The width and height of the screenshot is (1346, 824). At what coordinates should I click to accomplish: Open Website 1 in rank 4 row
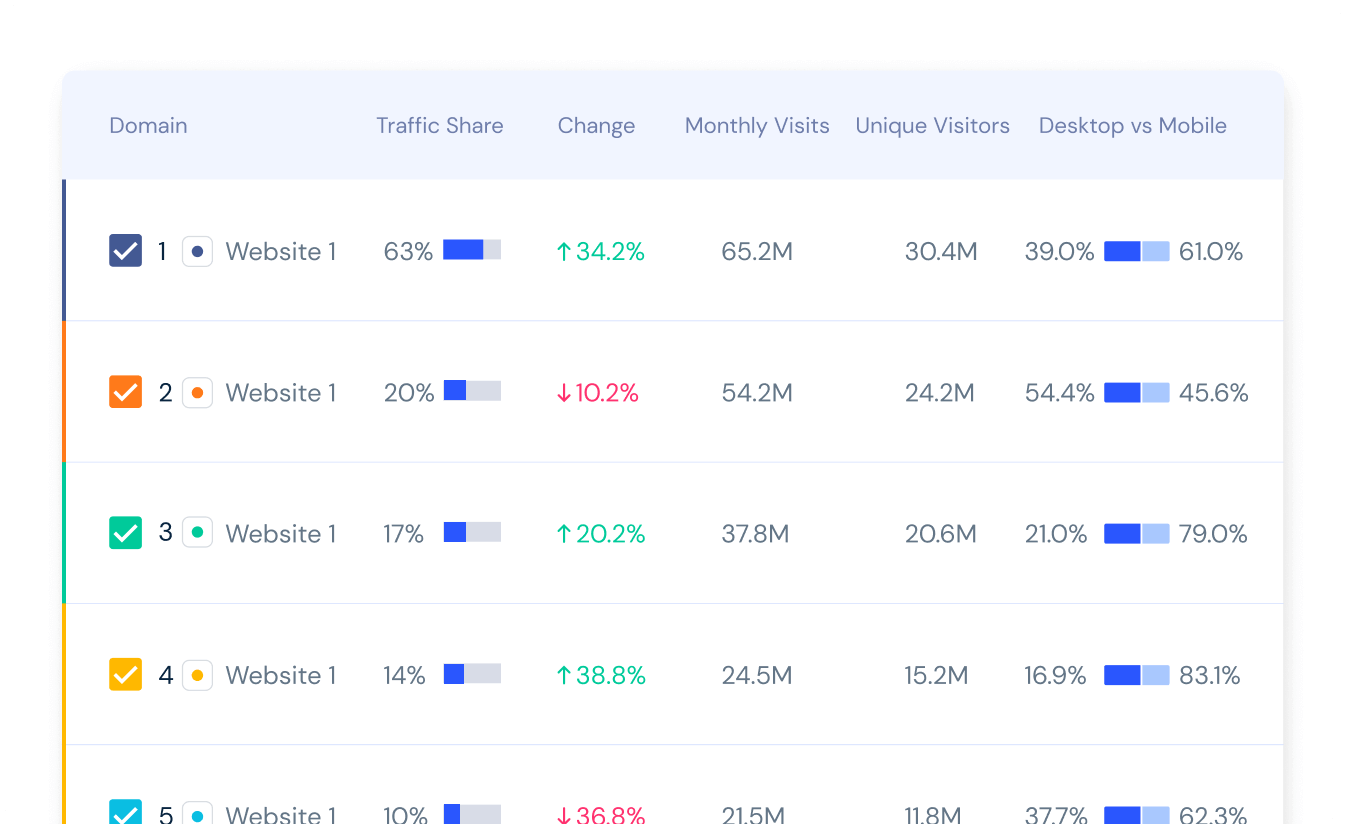(281, 676)
